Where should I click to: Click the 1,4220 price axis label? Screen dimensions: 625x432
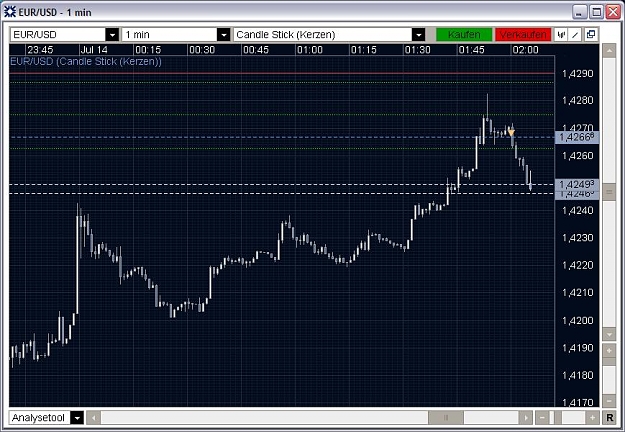[578, 265]
